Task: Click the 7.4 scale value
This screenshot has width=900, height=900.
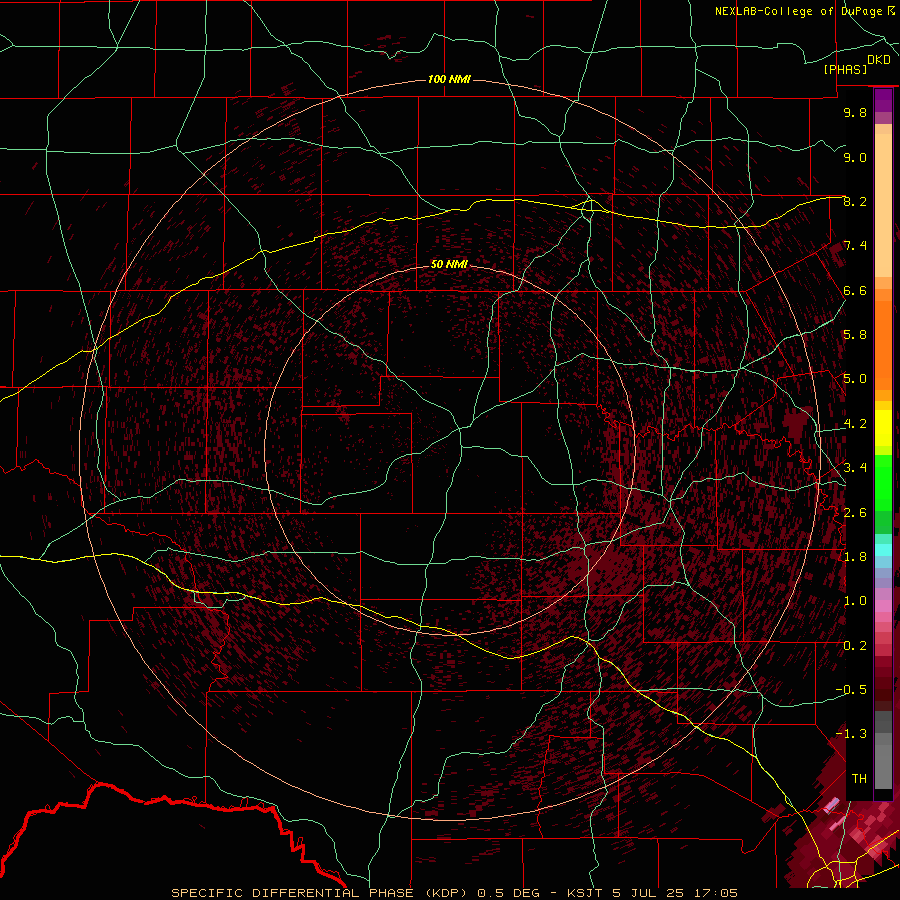Action: tap(855, 246)
